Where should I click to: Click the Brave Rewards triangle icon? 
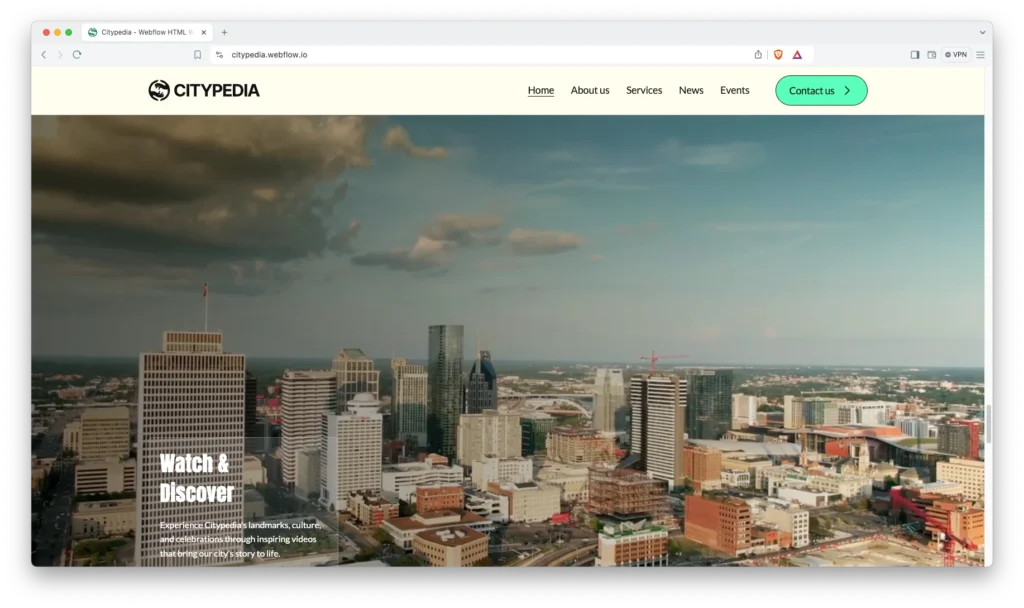[x=797, y=55]
